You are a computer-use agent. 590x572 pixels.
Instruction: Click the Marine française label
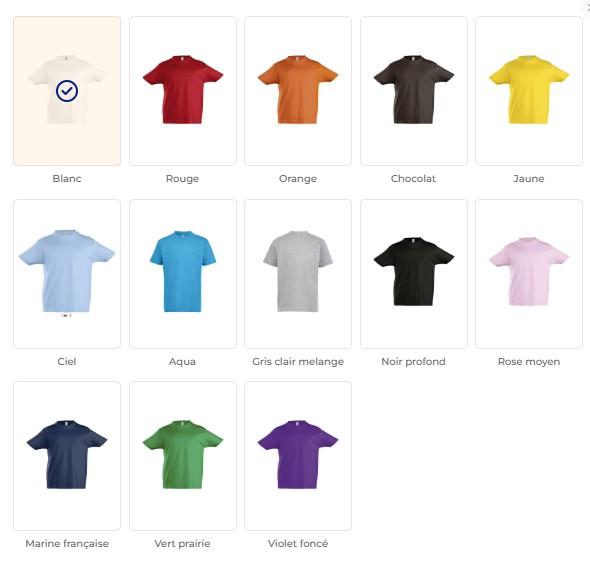click(x=67, y=544)
